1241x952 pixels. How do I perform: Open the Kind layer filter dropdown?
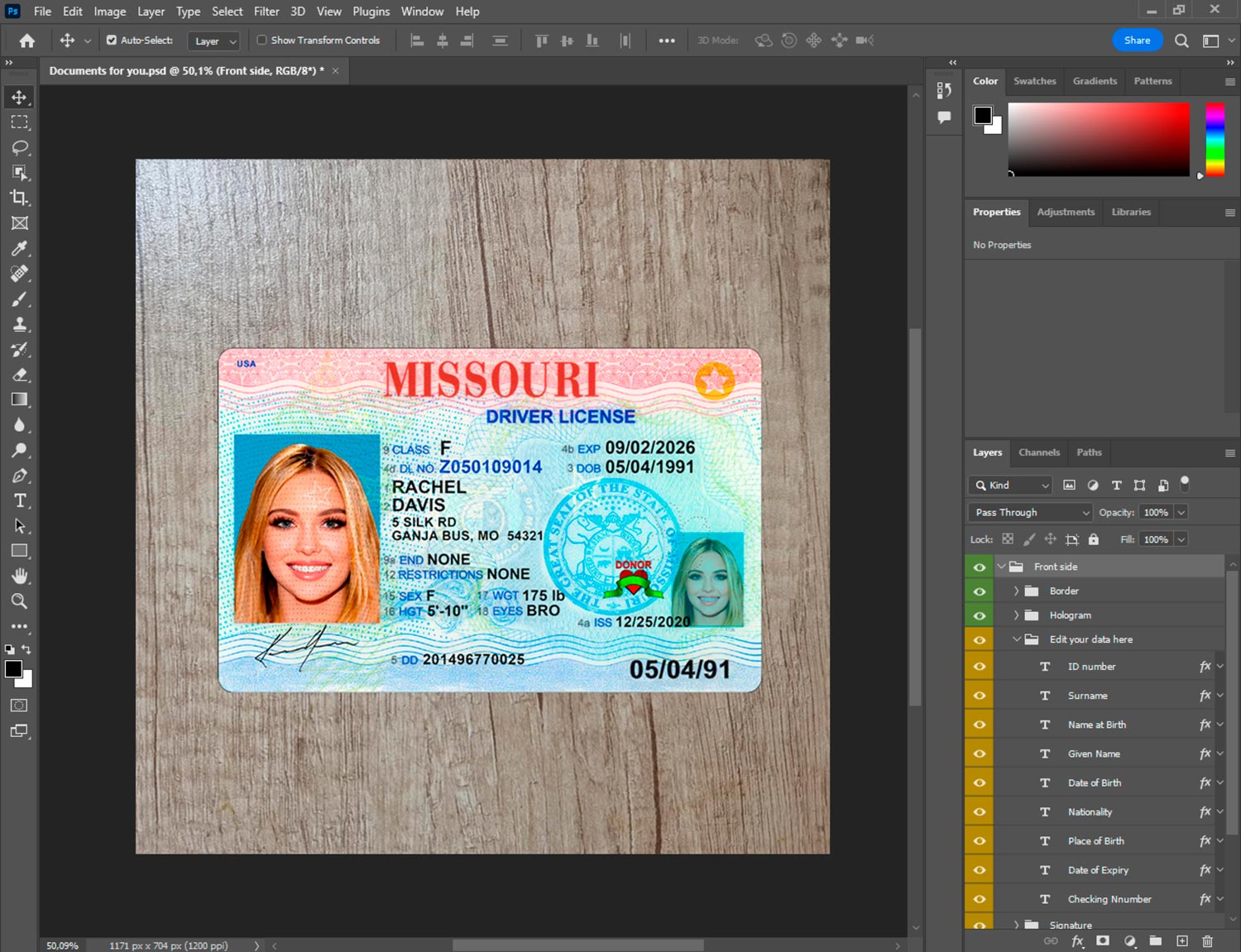pyautogui.click(x=1010, y=486)
